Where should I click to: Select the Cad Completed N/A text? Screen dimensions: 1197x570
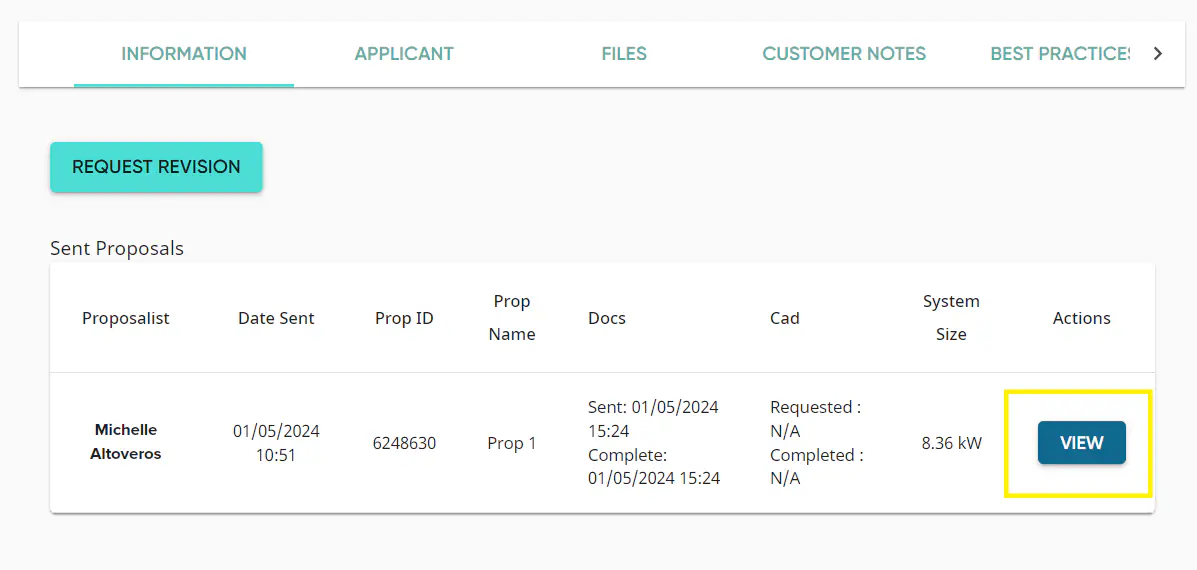point(817,467)
